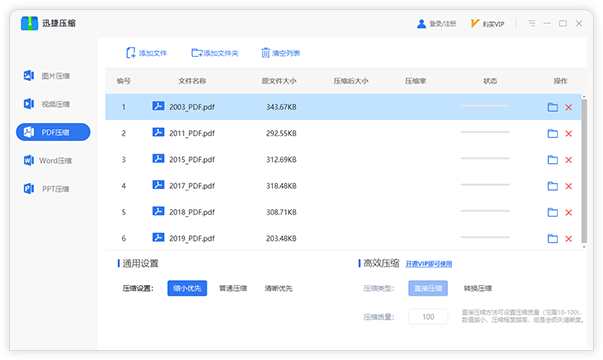Screen dimensions: 603x360
Task: Select the PDF压缩 sidebar tab
Action: click(x=53, y=132)
